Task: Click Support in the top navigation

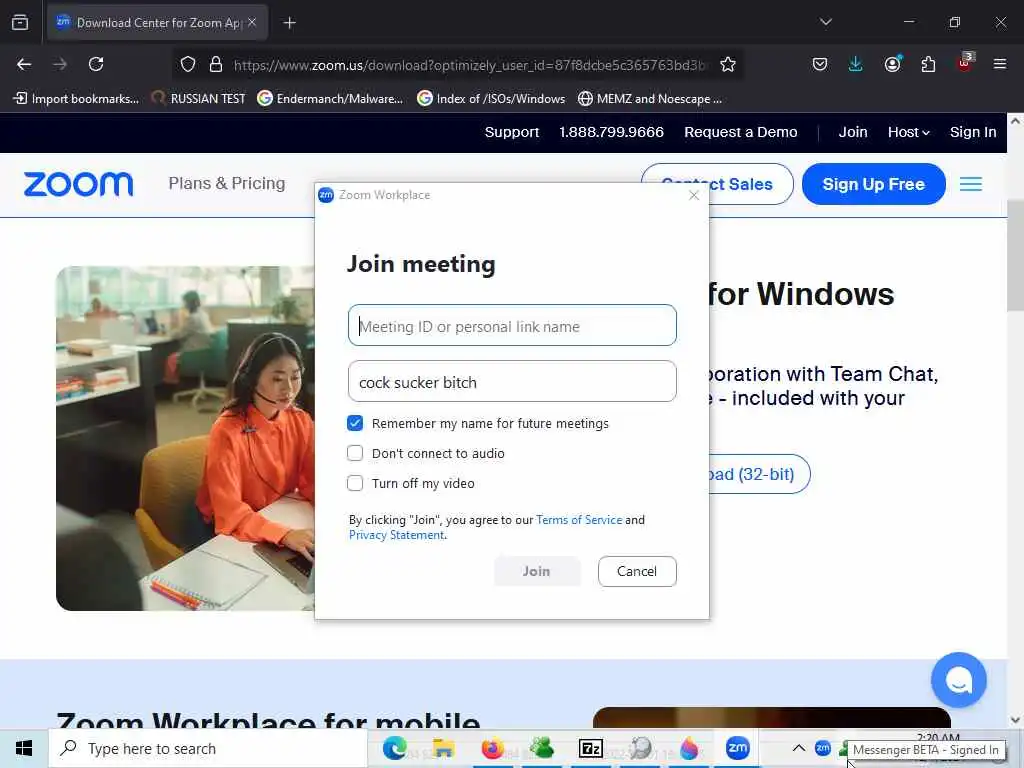Action: tap(512, 132)
